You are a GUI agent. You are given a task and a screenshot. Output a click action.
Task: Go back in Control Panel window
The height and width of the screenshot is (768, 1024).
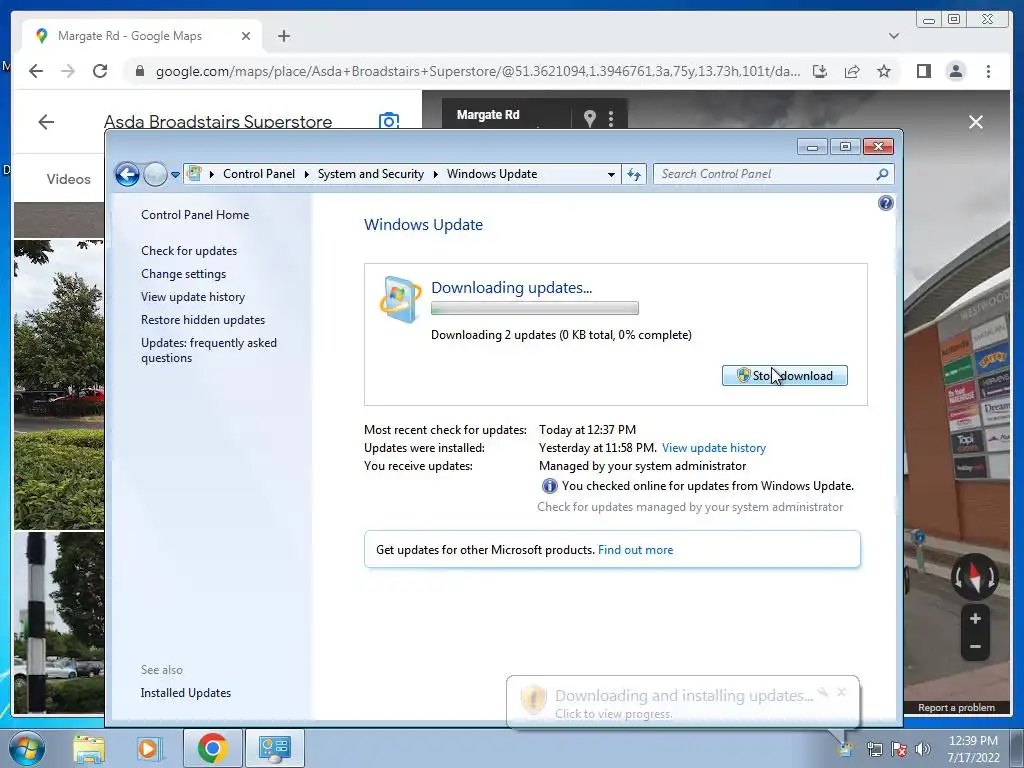point(127,174)
